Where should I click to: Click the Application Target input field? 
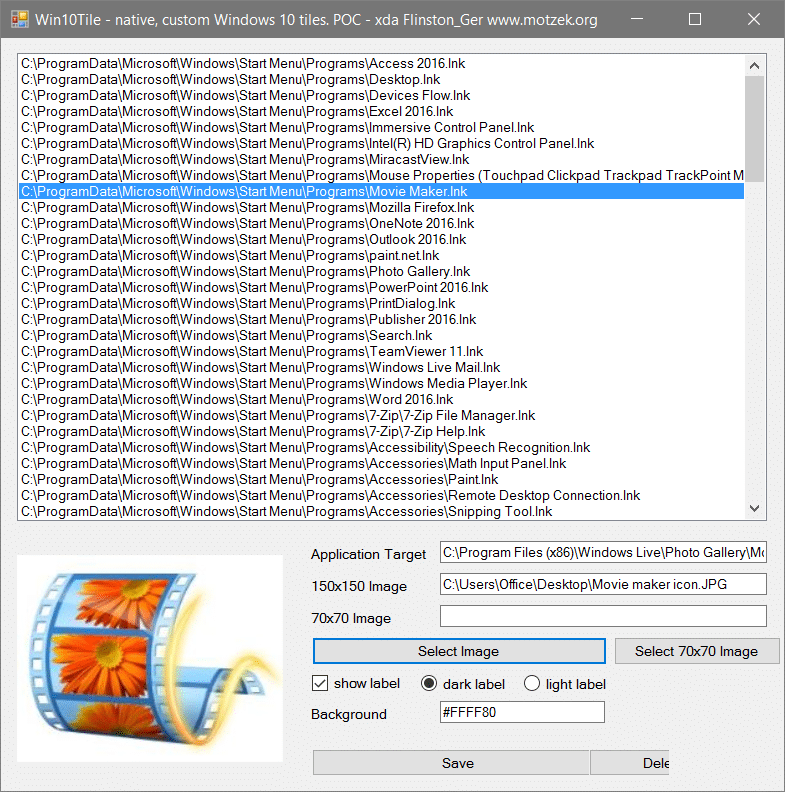point(603,552)
